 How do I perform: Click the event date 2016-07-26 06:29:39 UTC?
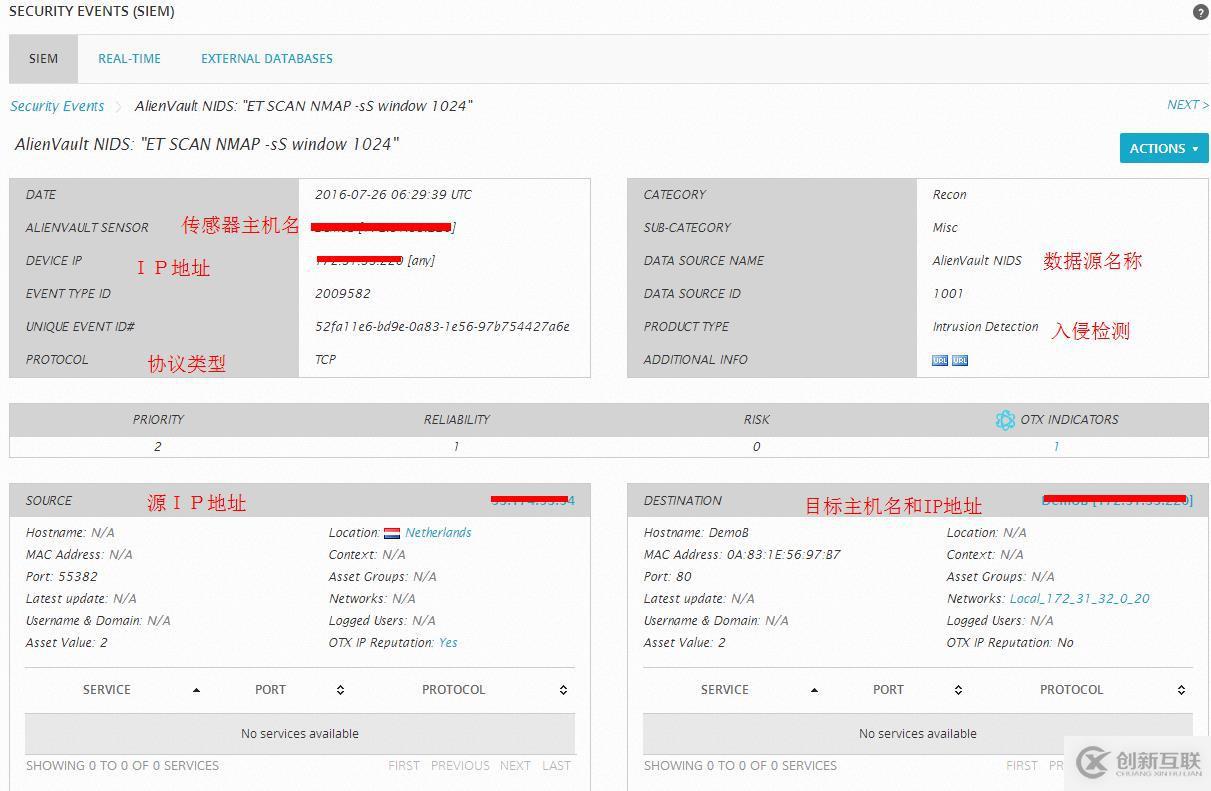tap(393, 195)
